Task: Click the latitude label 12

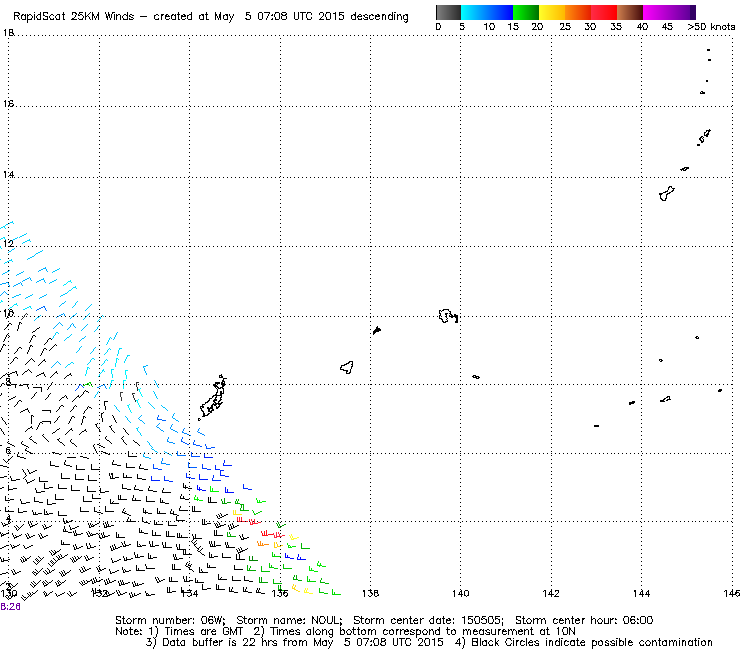Action: click(8, 244)
